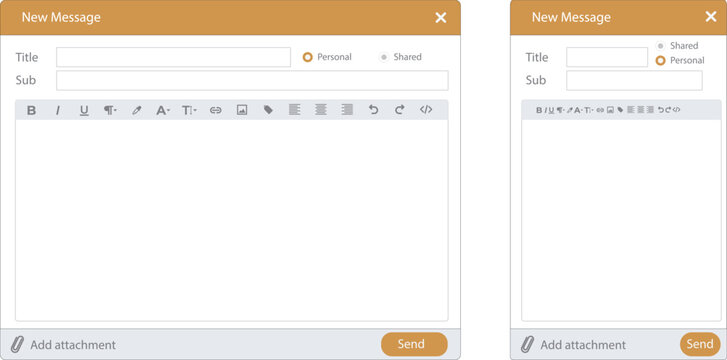This screenshot has height=360, width=727.
Task: Open code view in the narrow window toolbar
Action: tap(676, 110)
